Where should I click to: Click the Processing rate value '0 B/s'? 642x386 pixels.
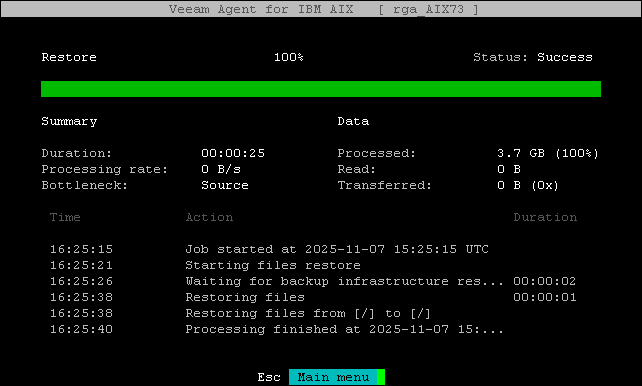pyautogui.click(x=221, y=169)
